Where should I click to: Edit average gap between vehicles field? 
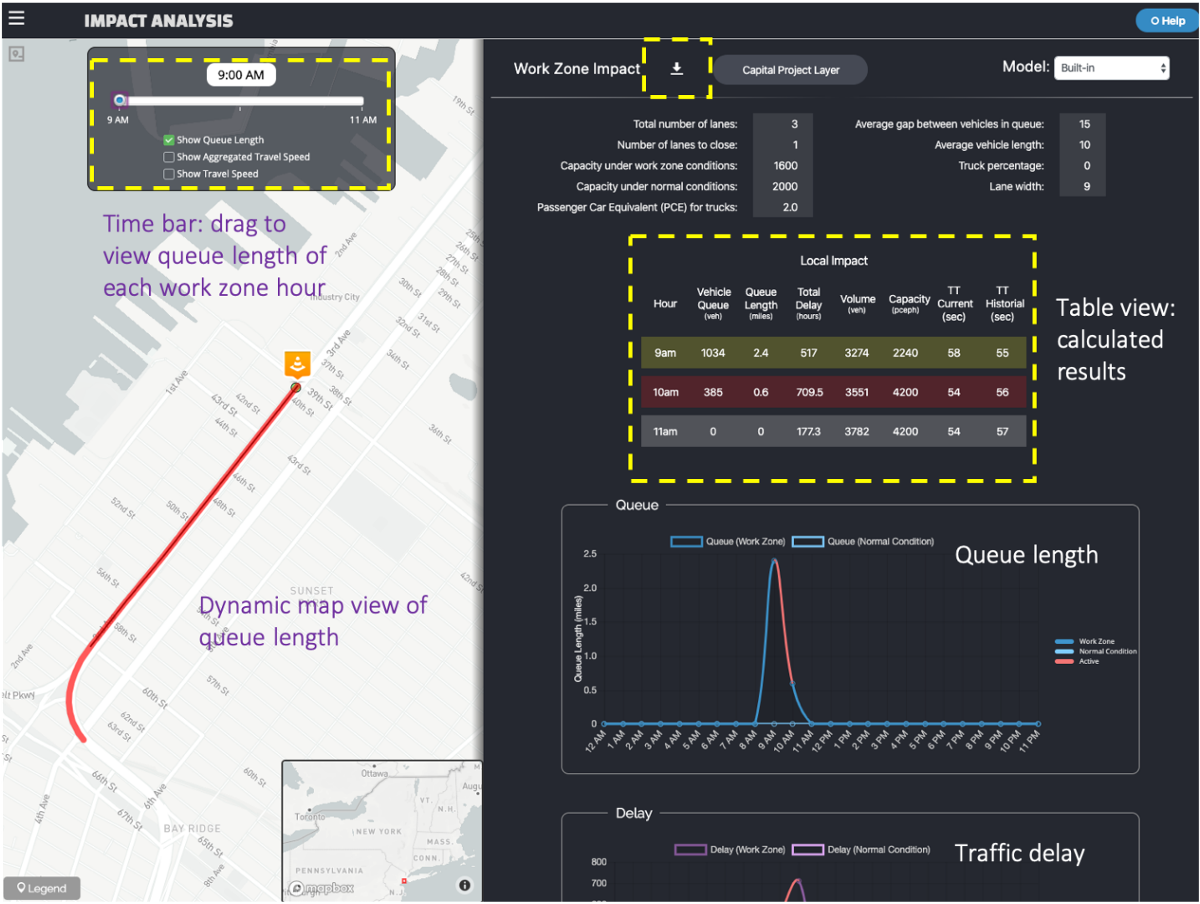tap(1083, 124)
